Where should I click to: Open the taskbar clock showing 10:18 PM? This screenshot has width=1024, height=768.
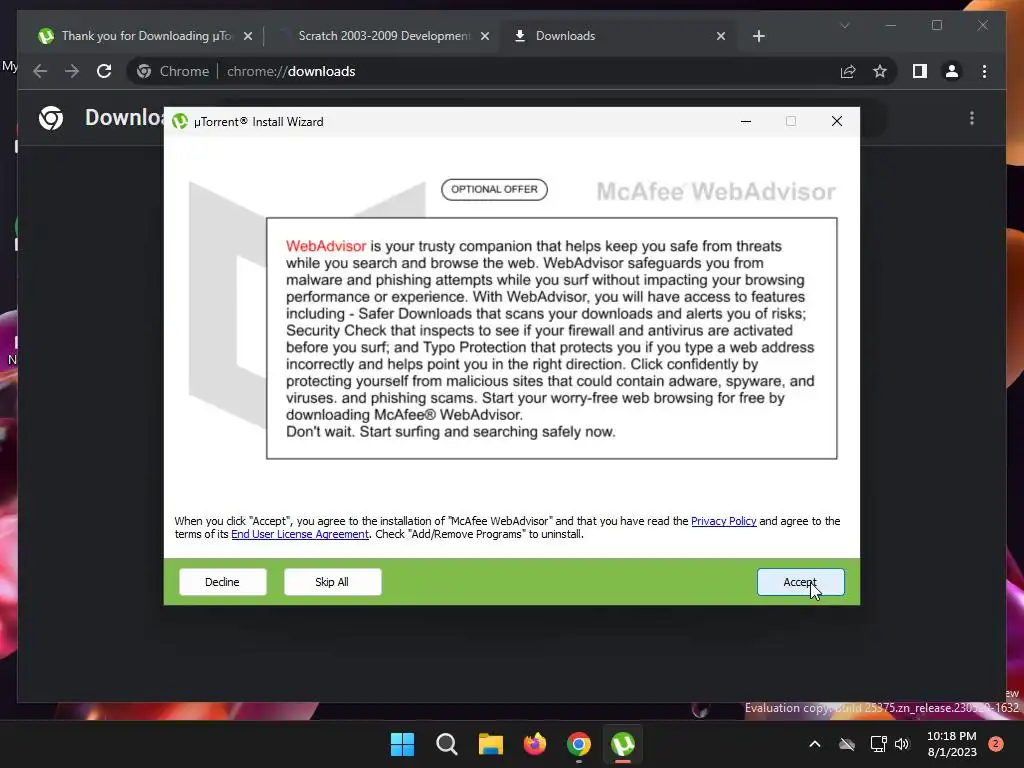[x=952, y=744]
